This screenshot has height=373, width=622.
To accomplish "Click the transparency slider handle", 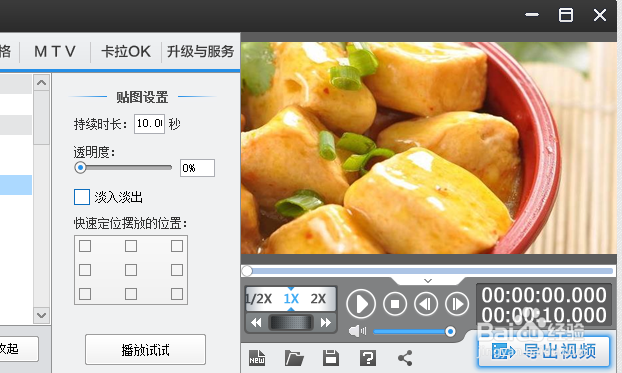I will point(81,167).
